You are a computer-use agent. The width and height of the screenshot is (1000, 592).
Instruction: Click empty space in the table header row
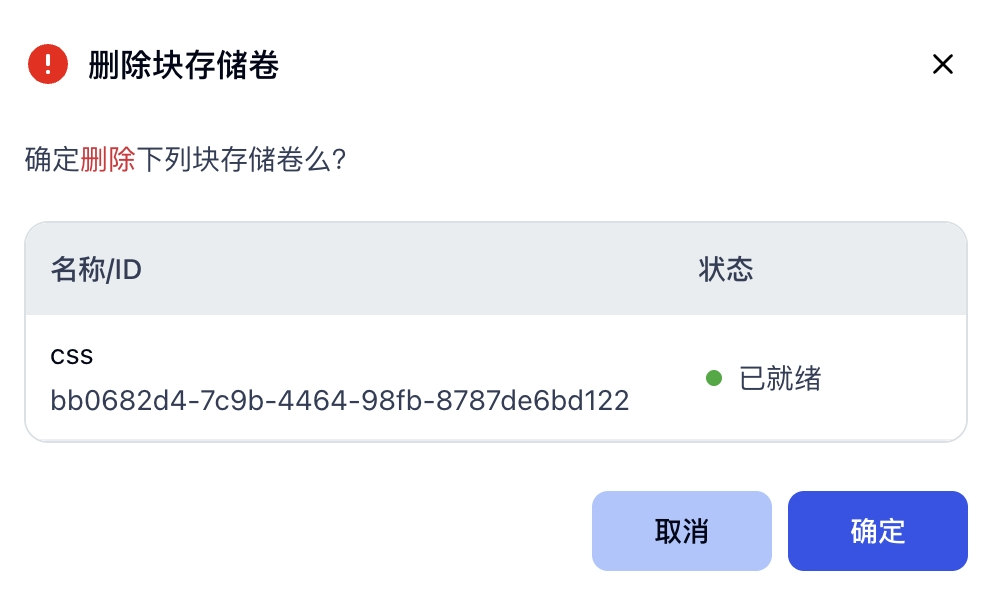tap(420, 269)
